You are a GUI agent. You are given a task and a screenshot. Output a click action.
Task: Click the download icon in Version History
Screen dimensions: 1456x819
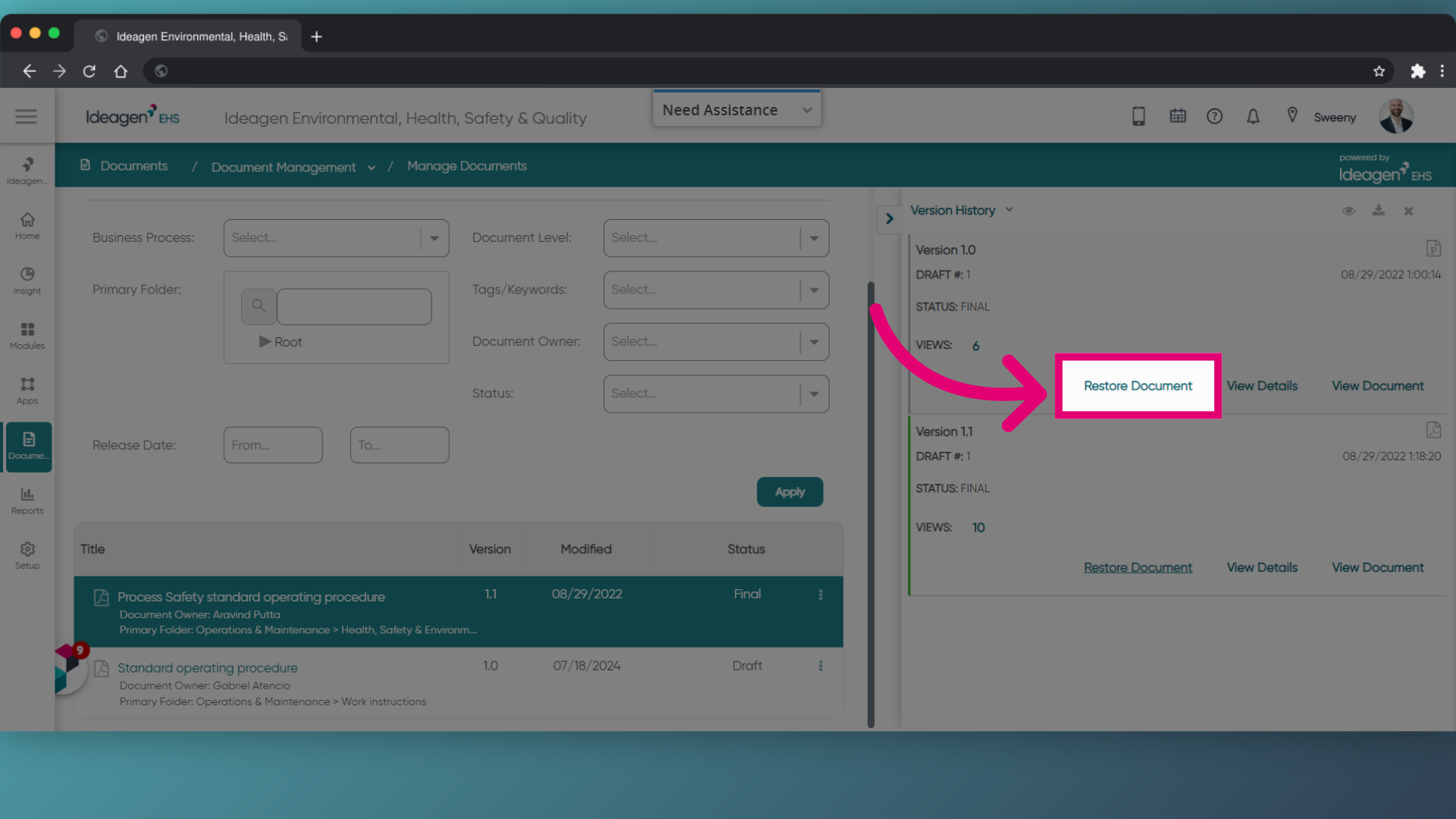coord(1379,210)
